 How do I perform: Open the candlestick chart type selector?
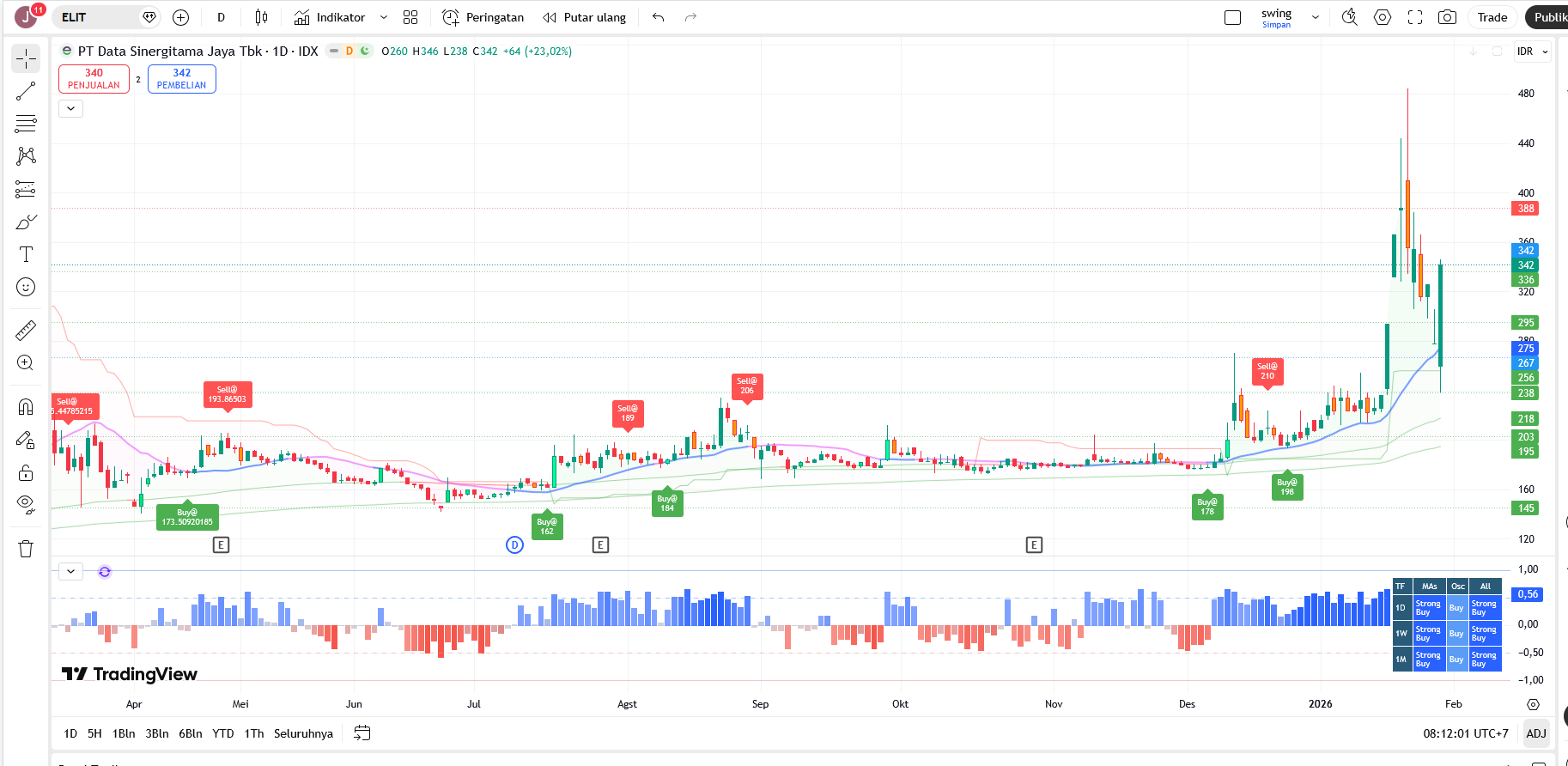click(261, 17)
